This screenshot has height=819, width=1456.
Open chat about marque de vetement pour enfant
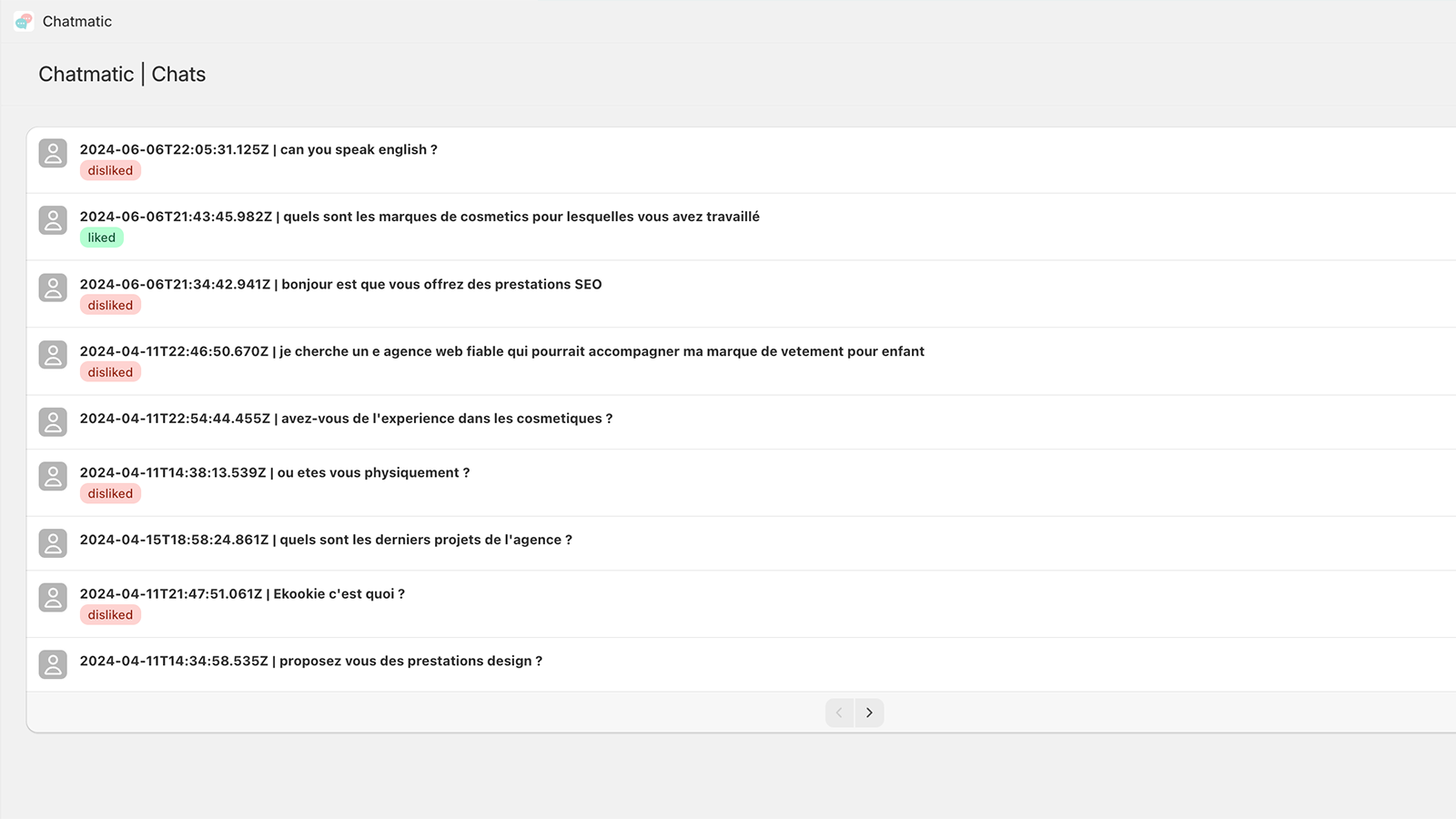[x=501, y=351]
